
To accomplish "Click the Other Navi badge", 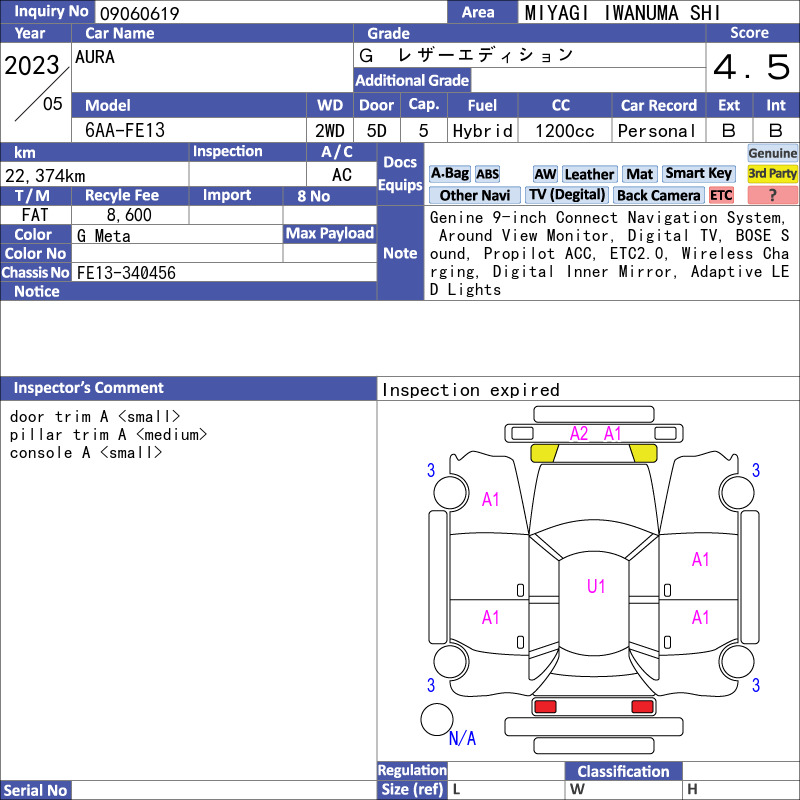I will [x=474, y=195].
